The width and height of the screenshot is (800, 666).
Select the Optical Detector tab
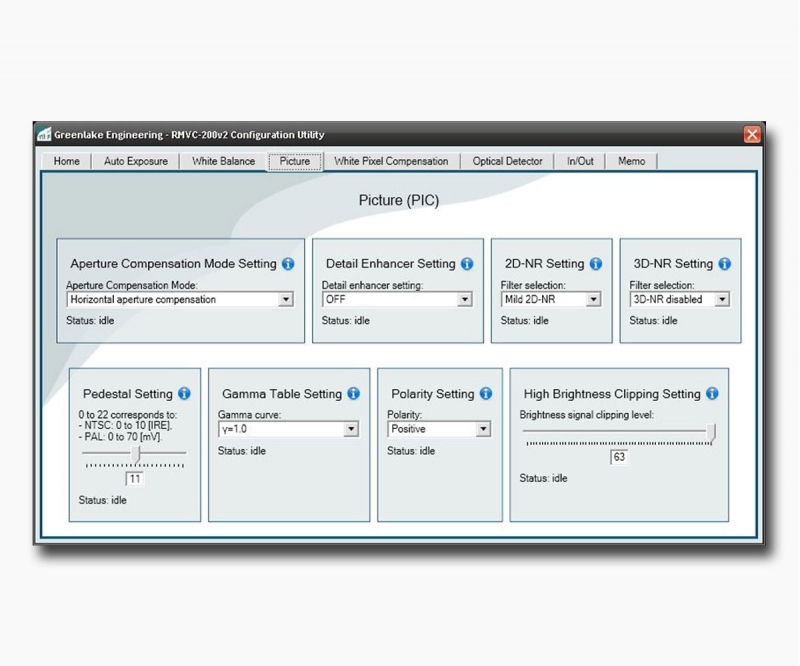tap(507, 161)
